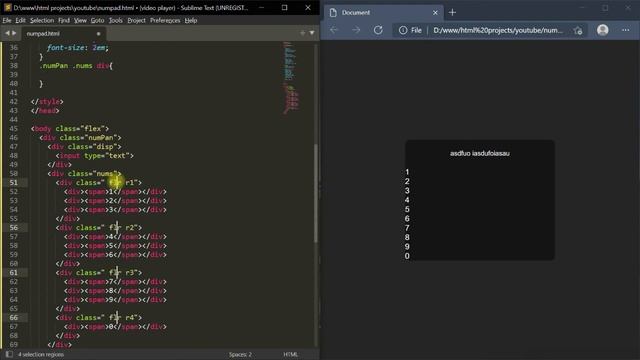The height and width of the screenshot is (360, 640).
Task: Open the HTML syntax selector
Action: [x=291, y=354]
